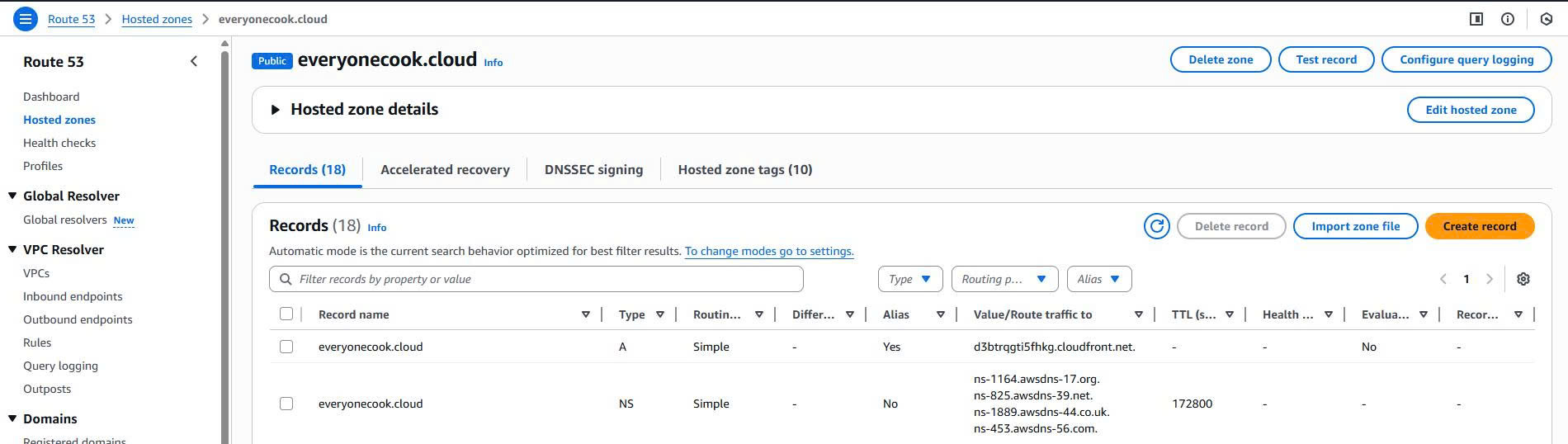The image size is (1568, 444).
Task: Sort by Record ID column arrow
Action: (x=1518, y=314)
